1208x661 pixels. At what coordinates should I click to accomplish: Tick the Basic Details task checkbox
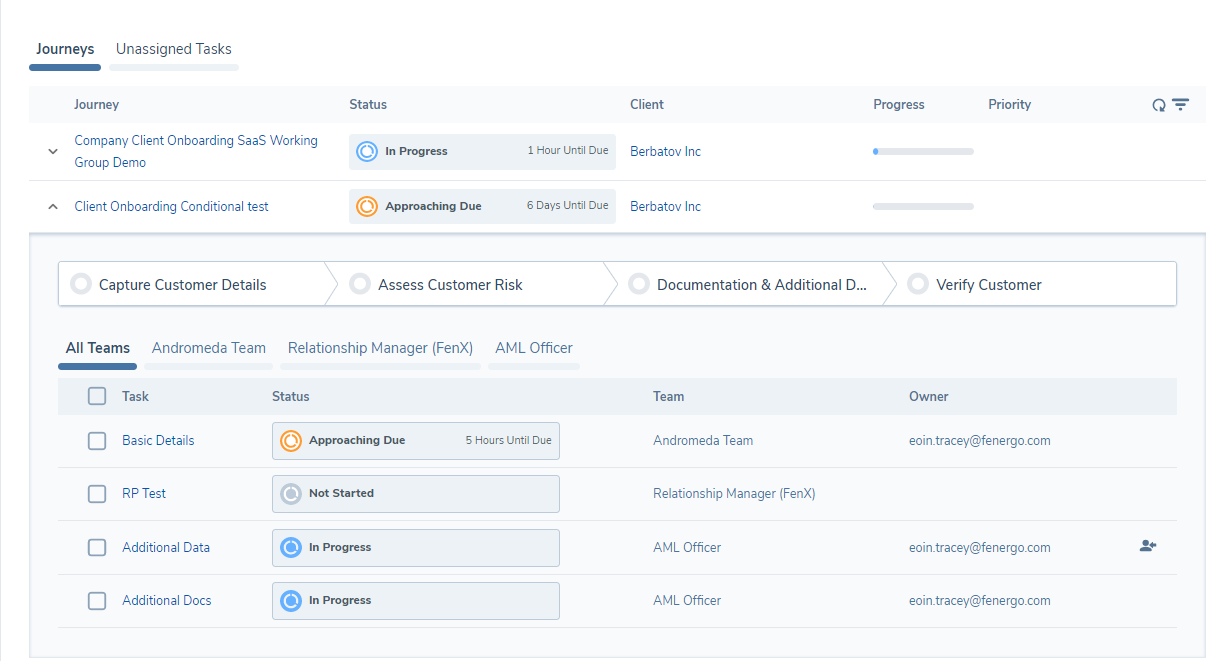click(97, 441)
